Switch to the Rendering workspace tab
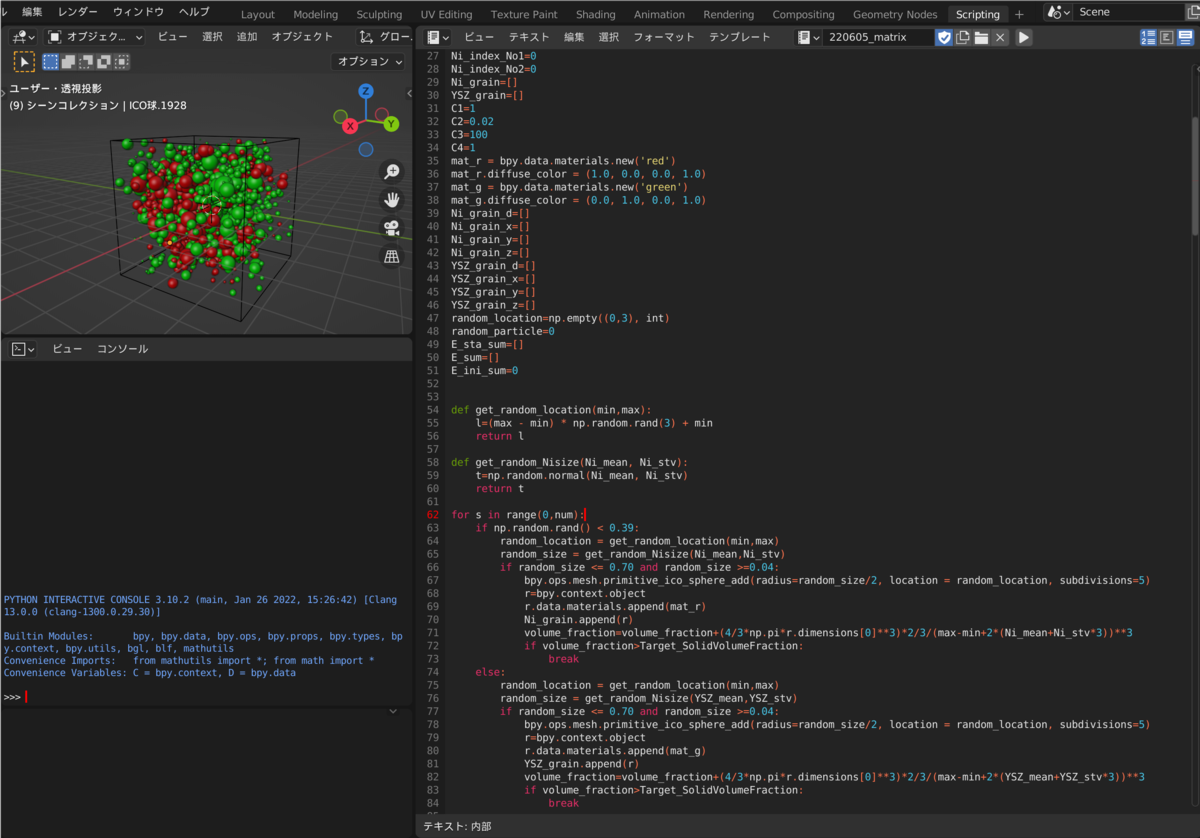The height and width of the screenshot is (838, 1200). (x=729, y=14)
